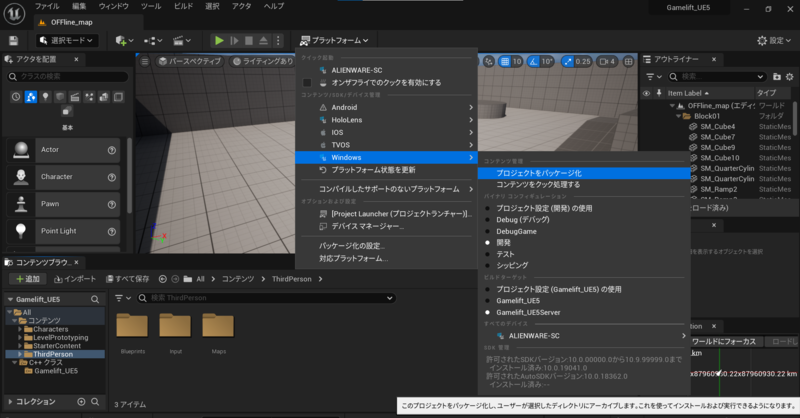This screenshot has width=800, height=418.
Task: Select the Lights category bulb icon
Action: click(x=45, y=96)
